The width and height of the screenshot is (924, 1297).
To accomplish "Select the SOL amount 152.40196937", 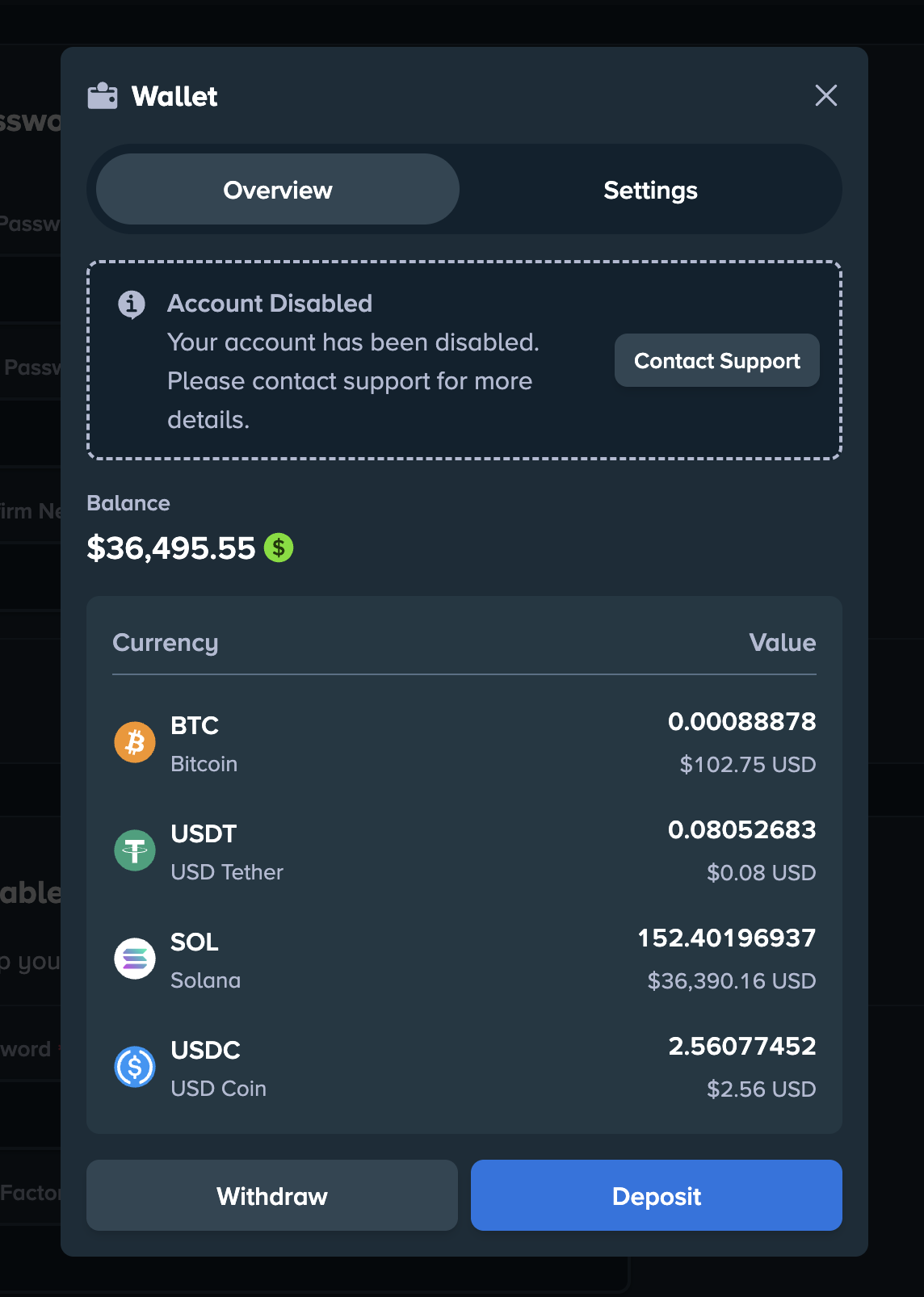I will [x=727, y=938].
